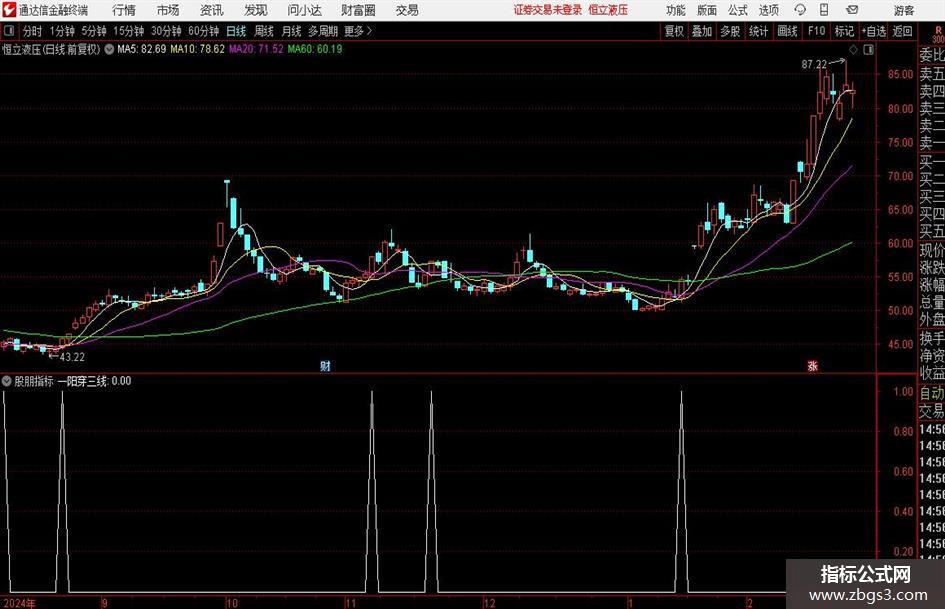Open the 问小达 menu
This screenshot has height=609, width=945.
pyautogui.click(x=304, y=10)
